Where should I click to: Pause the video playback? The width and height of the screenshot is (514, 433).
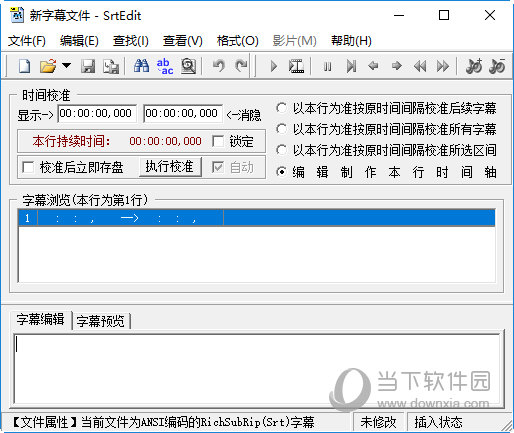click(327, 67)
